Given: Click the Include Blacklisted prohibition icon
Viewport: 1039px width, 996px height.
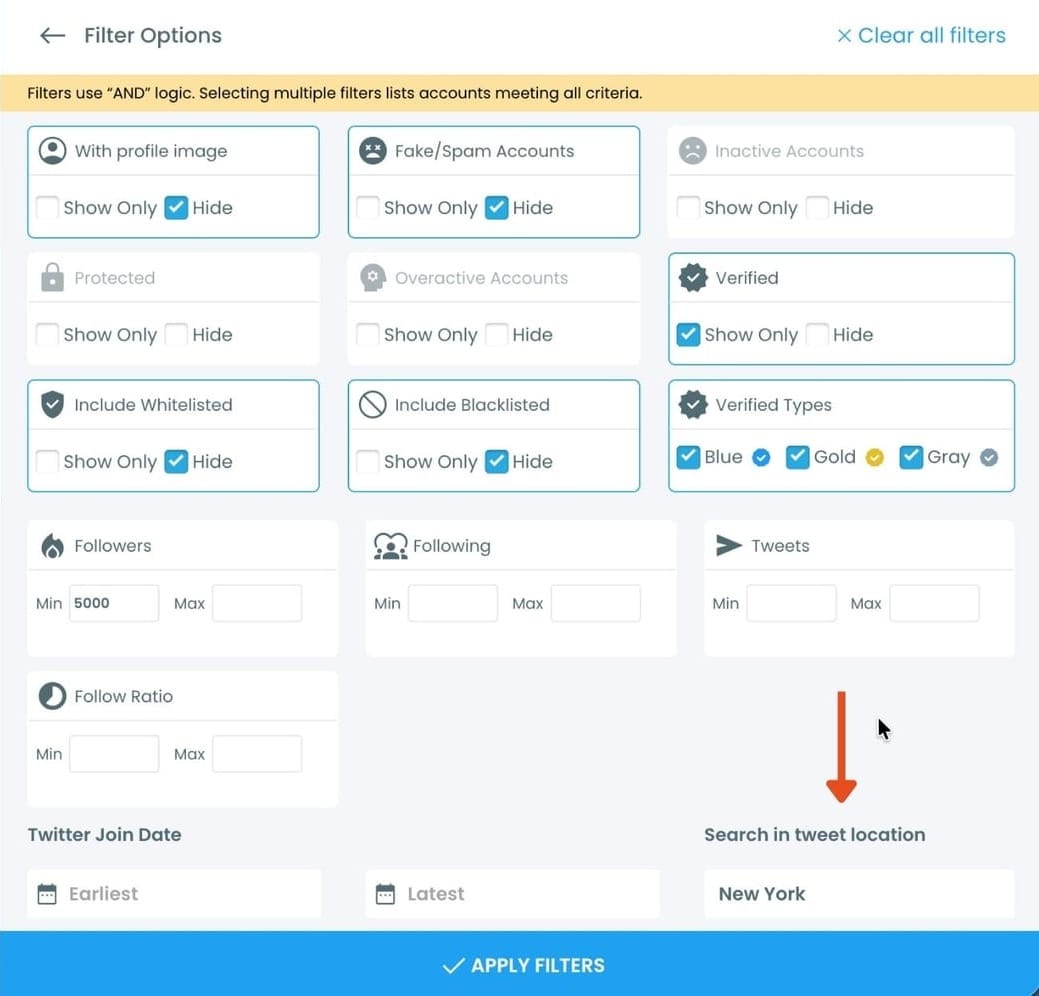Looking at the screenshot, I should [372, 404].
